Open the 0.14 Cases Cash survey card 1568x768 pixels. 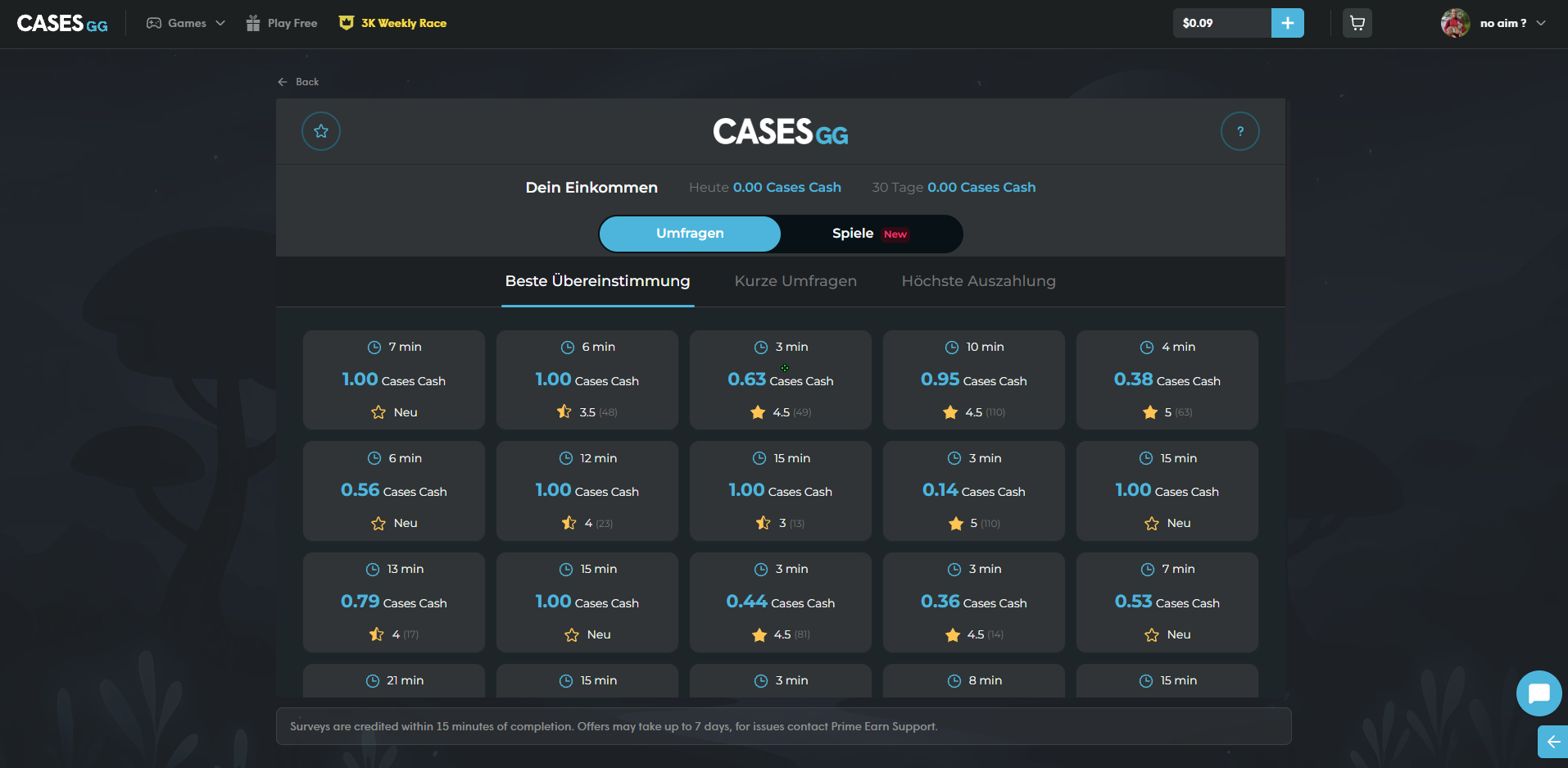tap(974, 491)
